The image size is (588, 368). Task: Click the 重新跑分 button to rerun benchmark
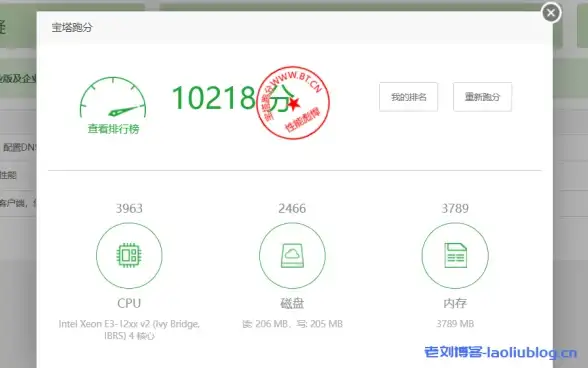482,97
